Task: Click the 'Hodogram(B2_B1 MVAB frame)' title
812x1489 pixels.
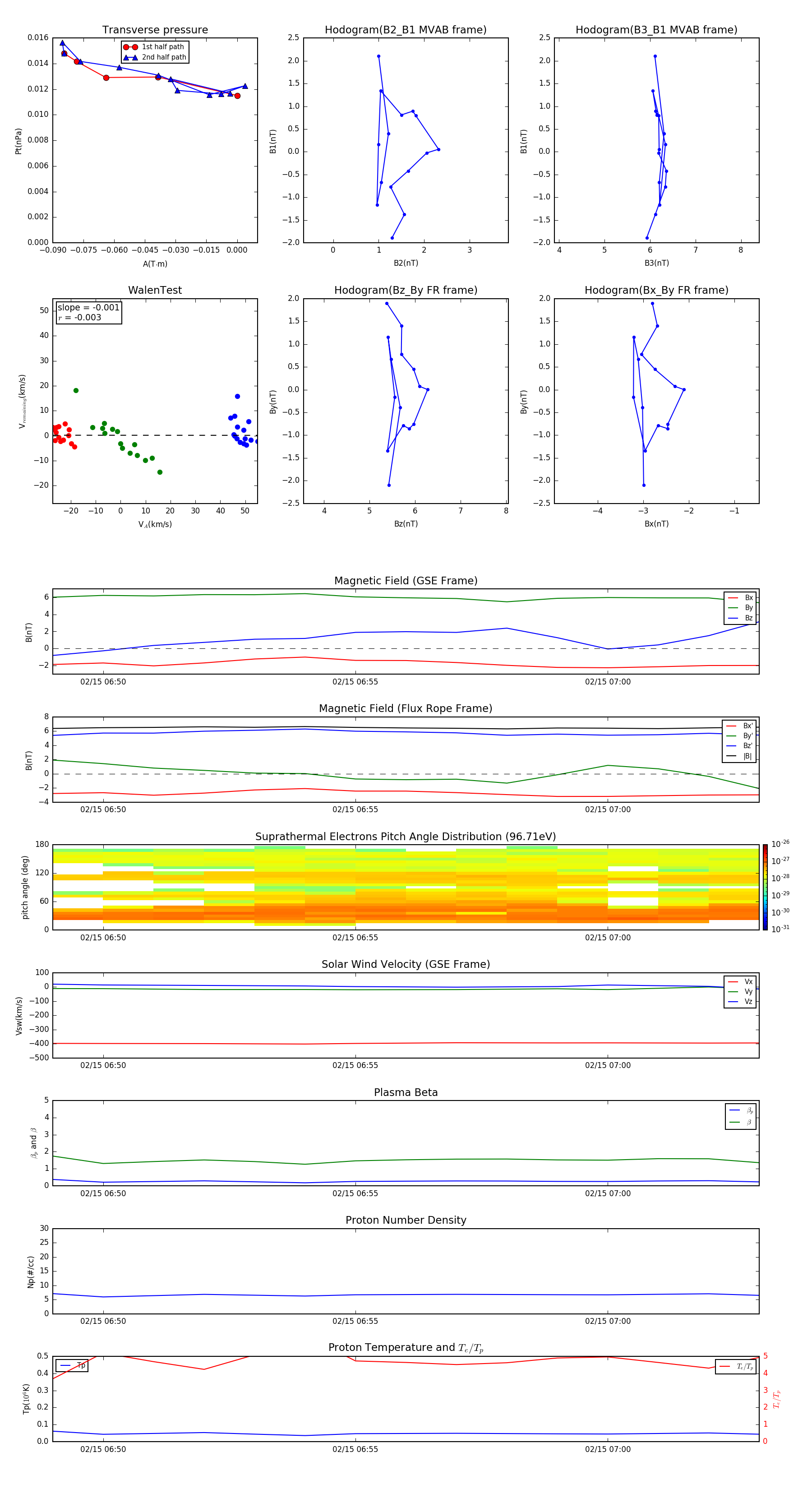Action: (406, 30)
